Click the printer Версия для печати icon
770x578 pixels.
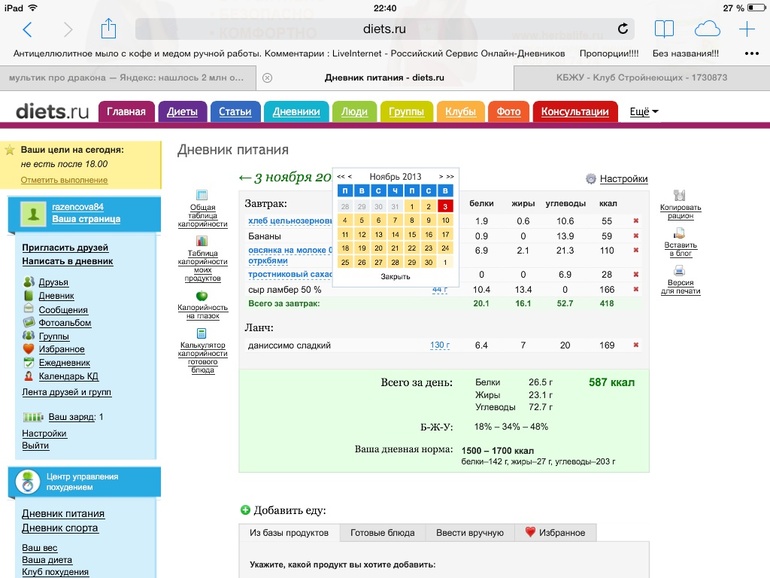pyautogui.click(x=680, y=270)
